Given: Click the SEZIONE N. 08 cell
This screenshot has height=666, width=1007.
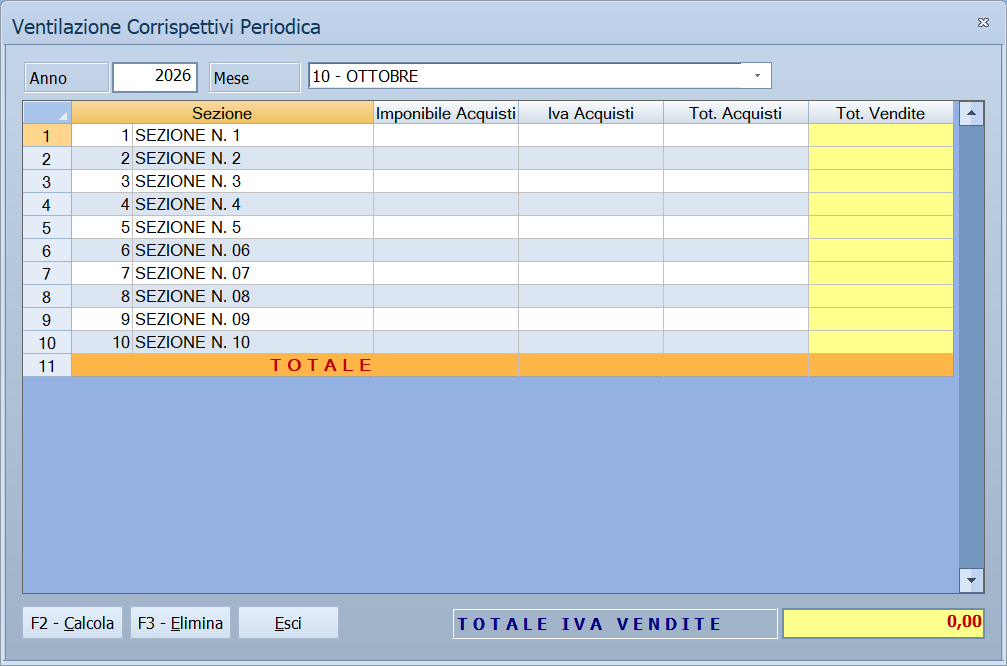Looking at the screenshot, I should [253, 296].
